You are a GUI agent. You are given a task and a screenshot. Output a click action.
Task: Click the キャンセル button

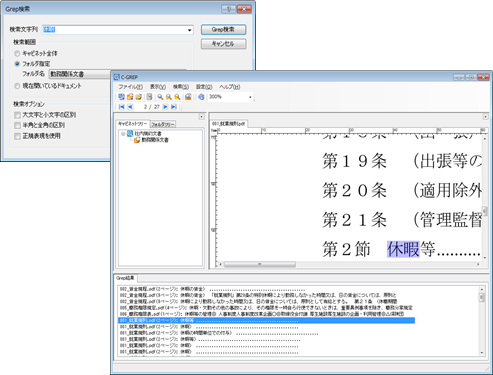pyautogui.click(x=223, y=44)
